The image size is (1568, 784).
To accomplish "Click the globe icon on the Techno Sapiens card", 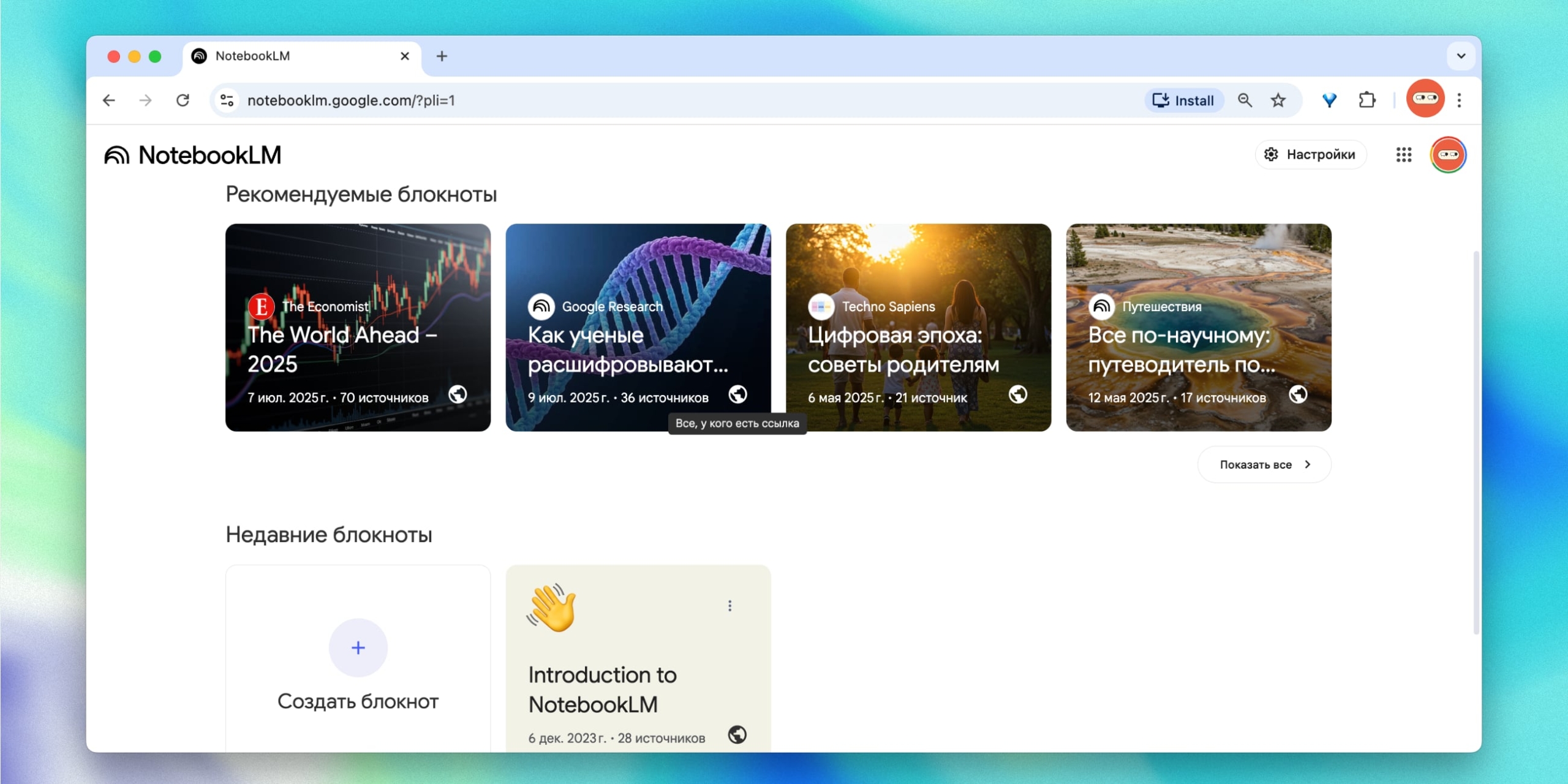I will 1018,394.
